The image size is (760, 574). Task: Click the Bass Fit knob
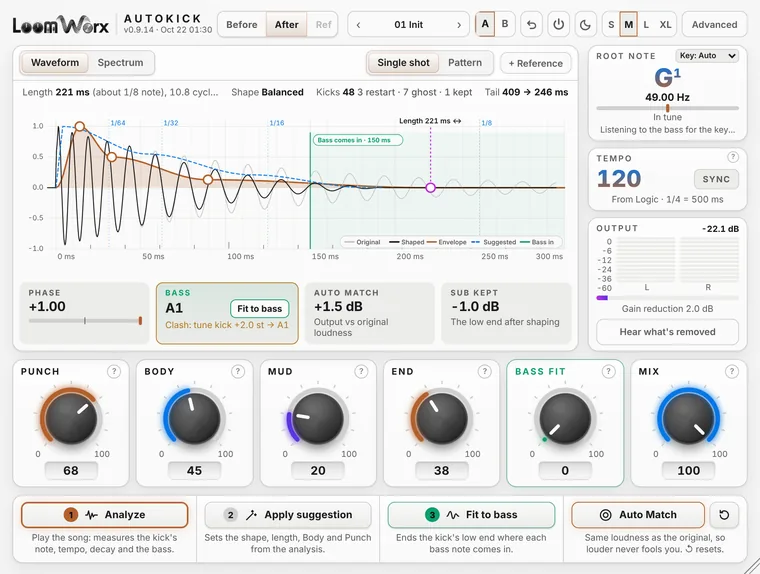coord(565,418)
